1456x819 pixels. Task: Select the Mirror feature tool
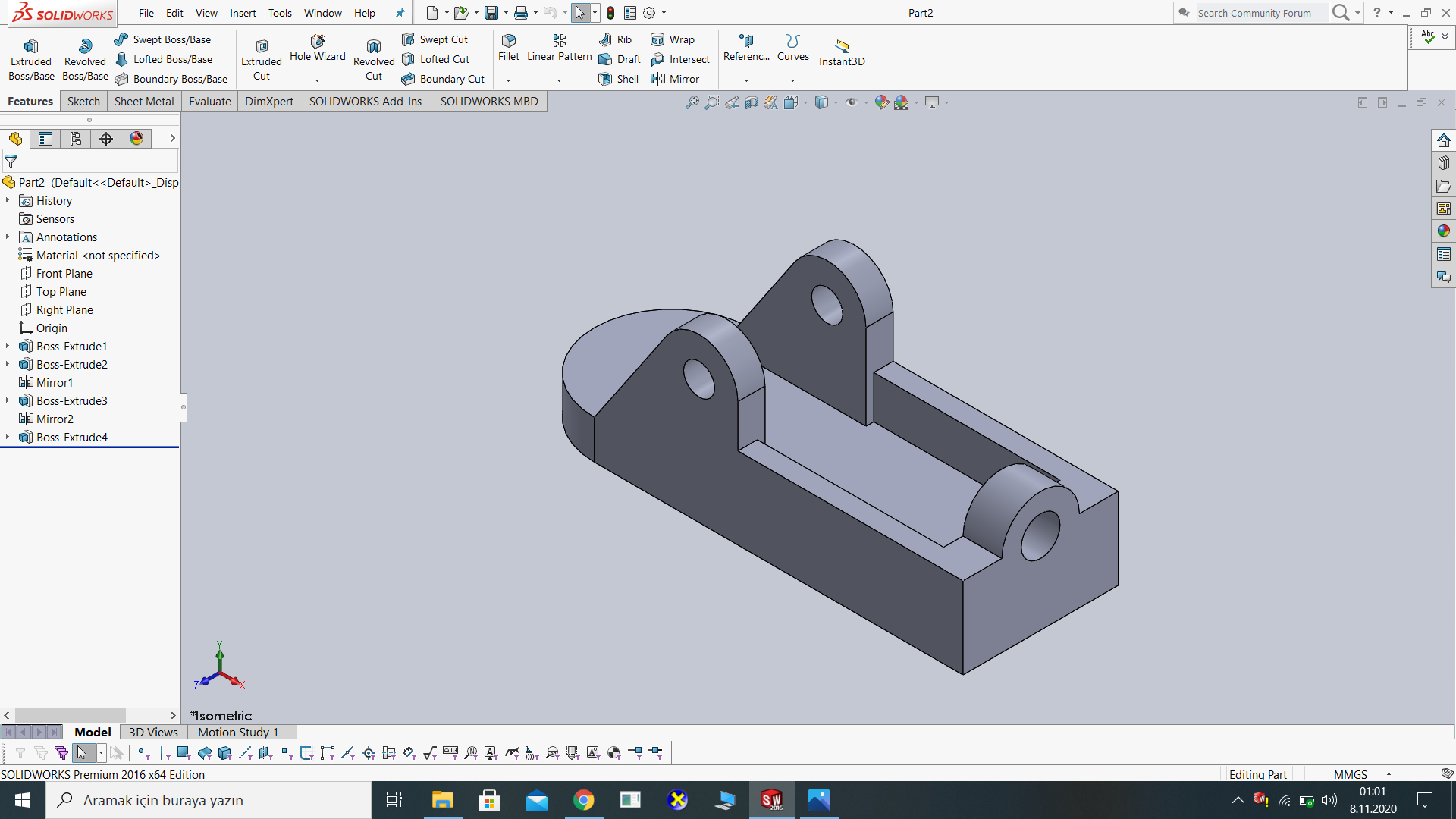tap(657, 79)
